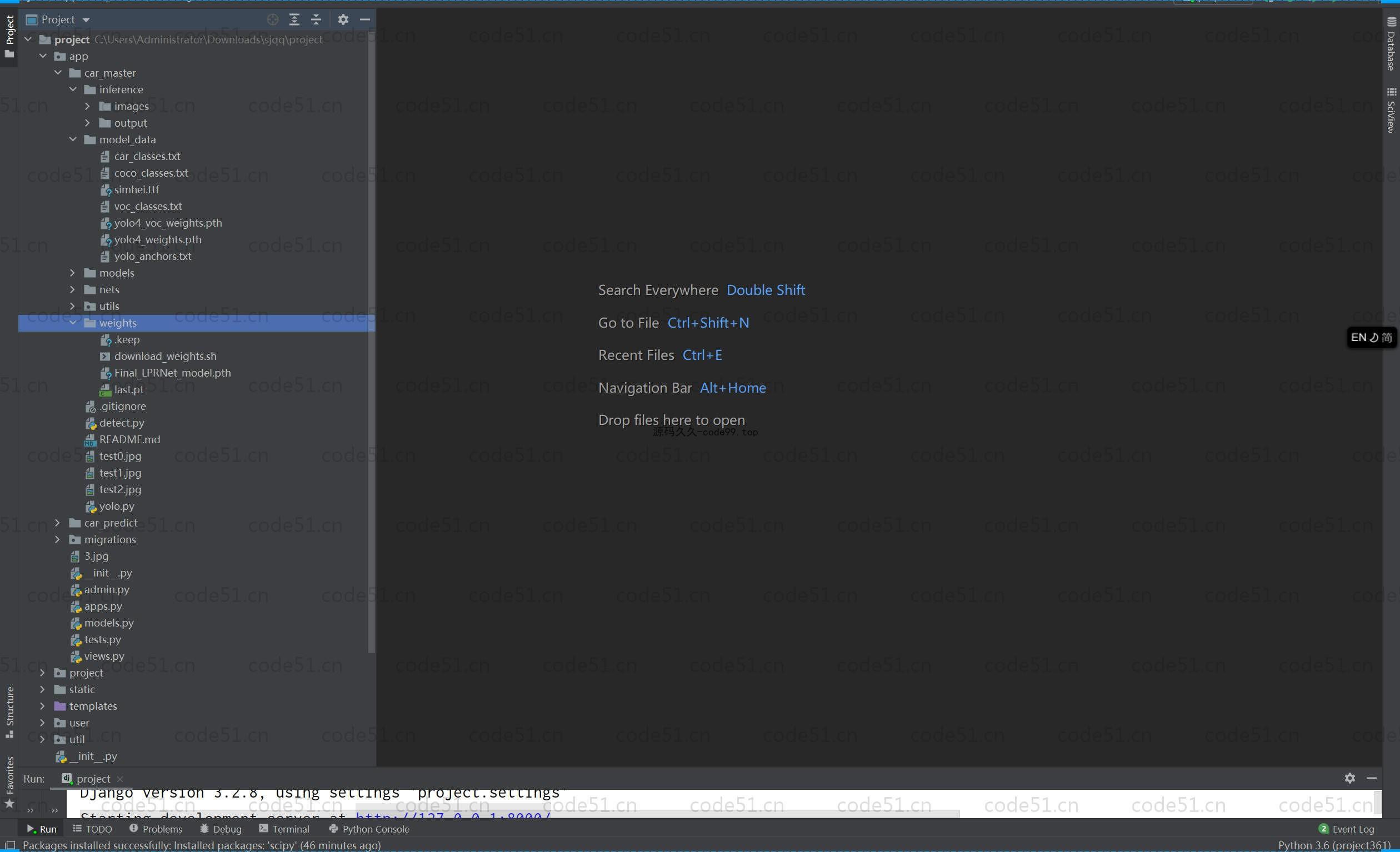
Task: Open the SciView side panel
Action: tap(1391, 110)
